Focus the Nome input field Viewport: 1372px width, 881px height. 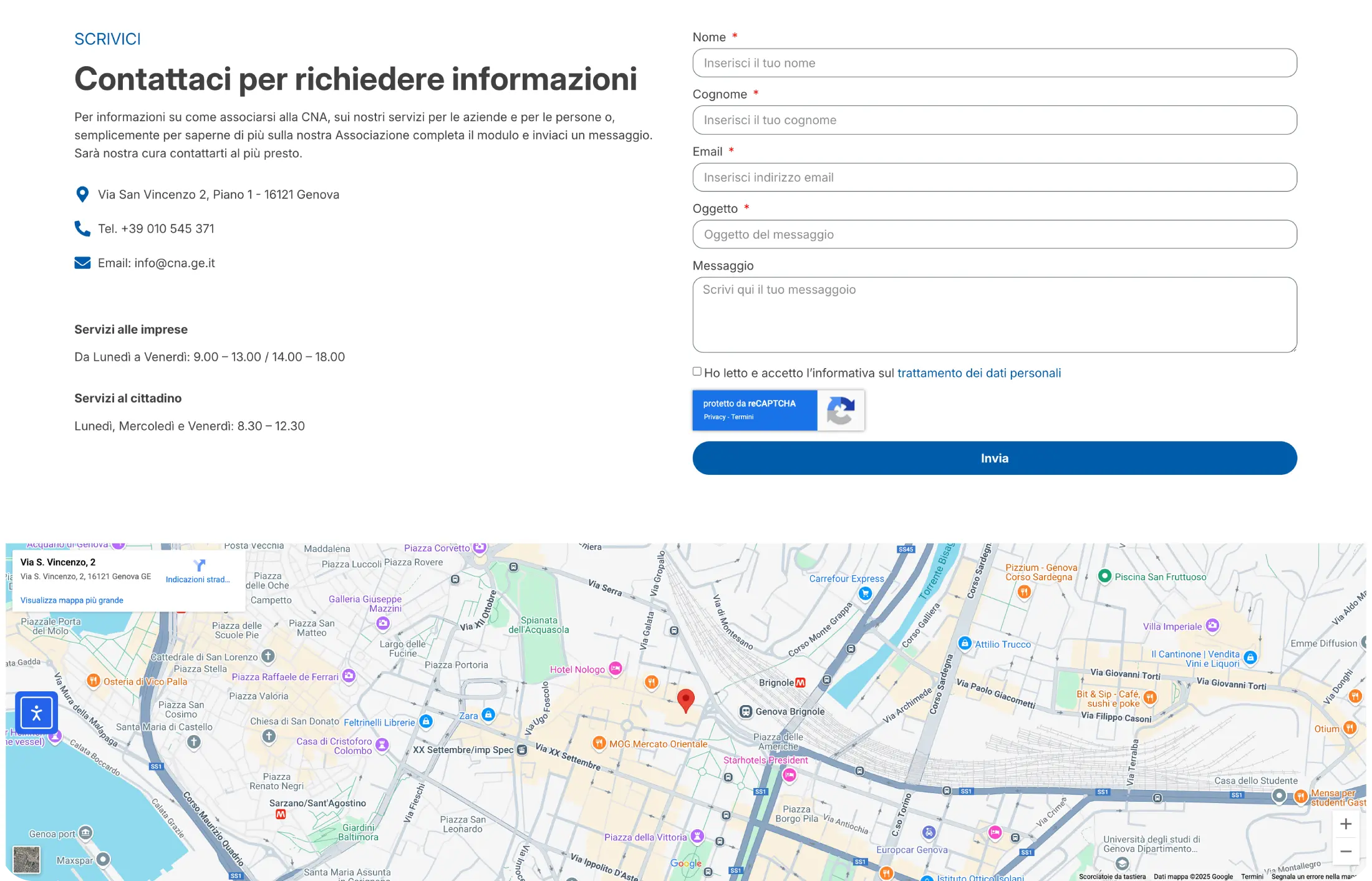(x=994, y=63)
